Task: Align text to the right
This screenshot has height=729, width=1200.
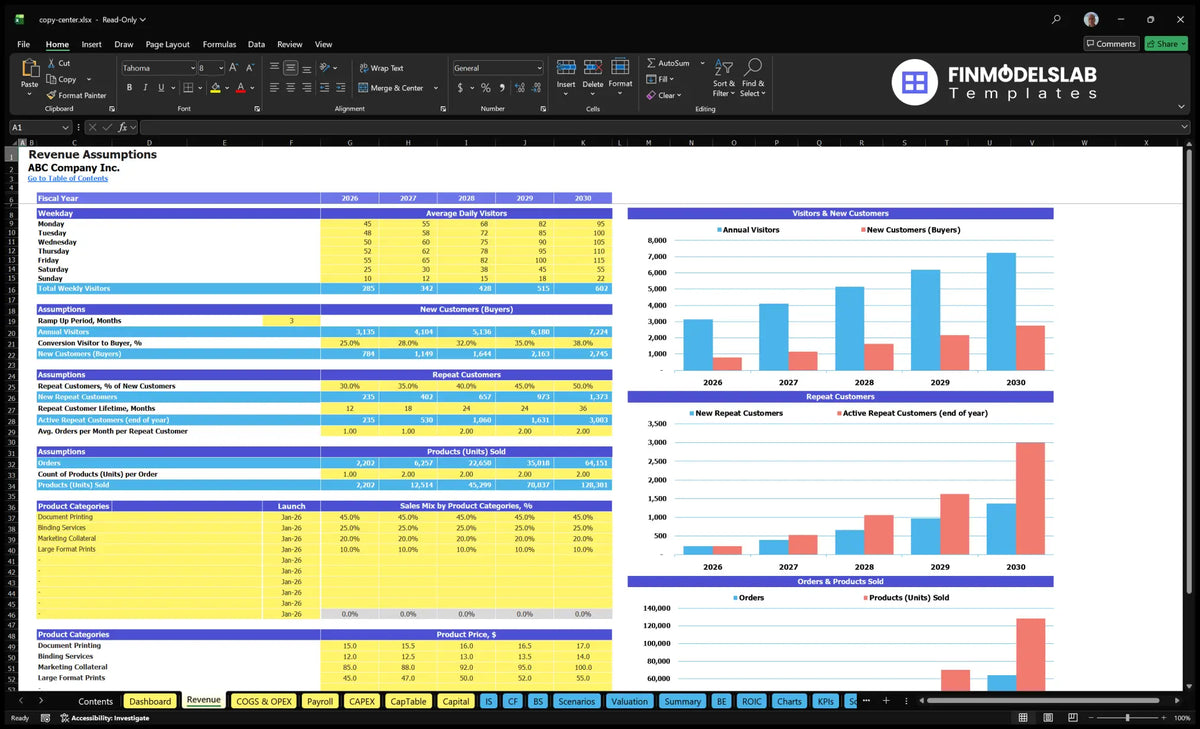Action: click(x=308, y=88)
